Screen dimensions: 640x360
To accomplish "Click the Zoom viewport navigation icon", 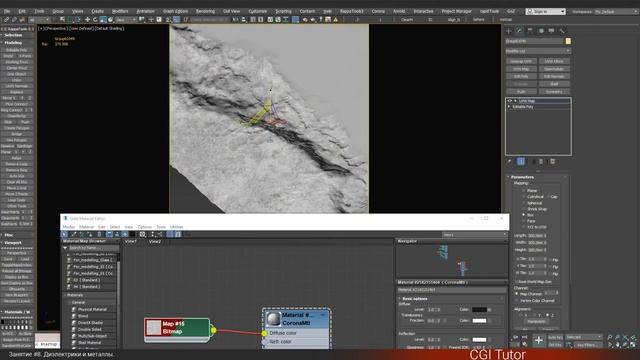I will pyautogui.click(x=609, y=337).
